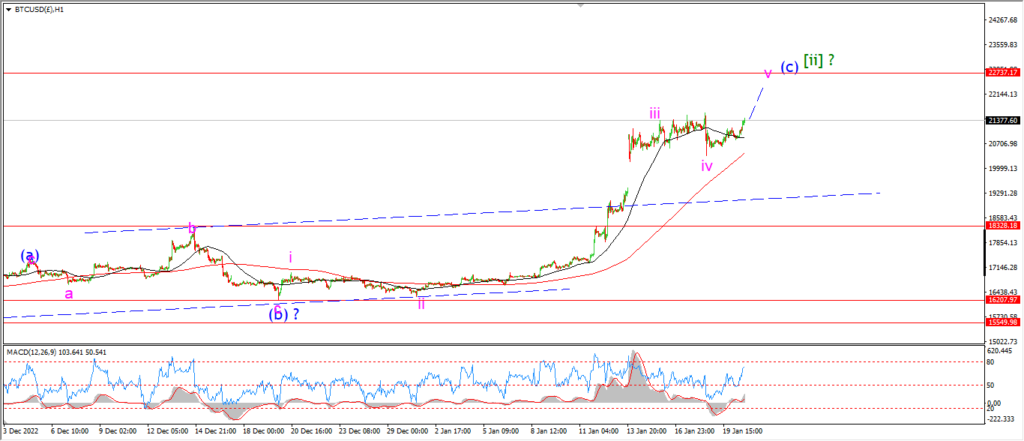Click the red 15549.98 price label
The width and height of the screenshot is (1024, 441).
[x=1001, y=323]
